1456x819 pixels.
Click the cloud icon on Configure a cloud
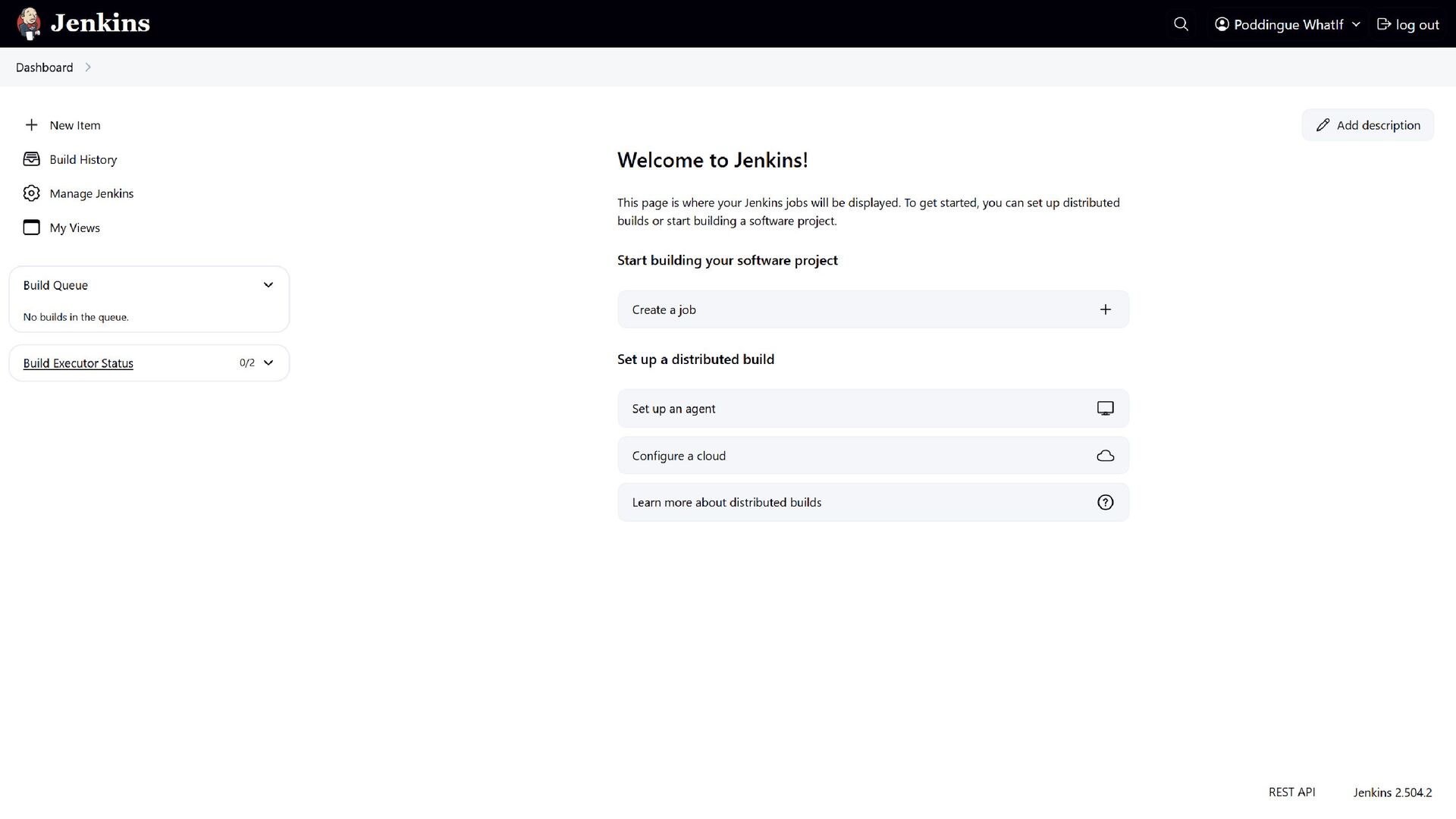pos(1106,456)
